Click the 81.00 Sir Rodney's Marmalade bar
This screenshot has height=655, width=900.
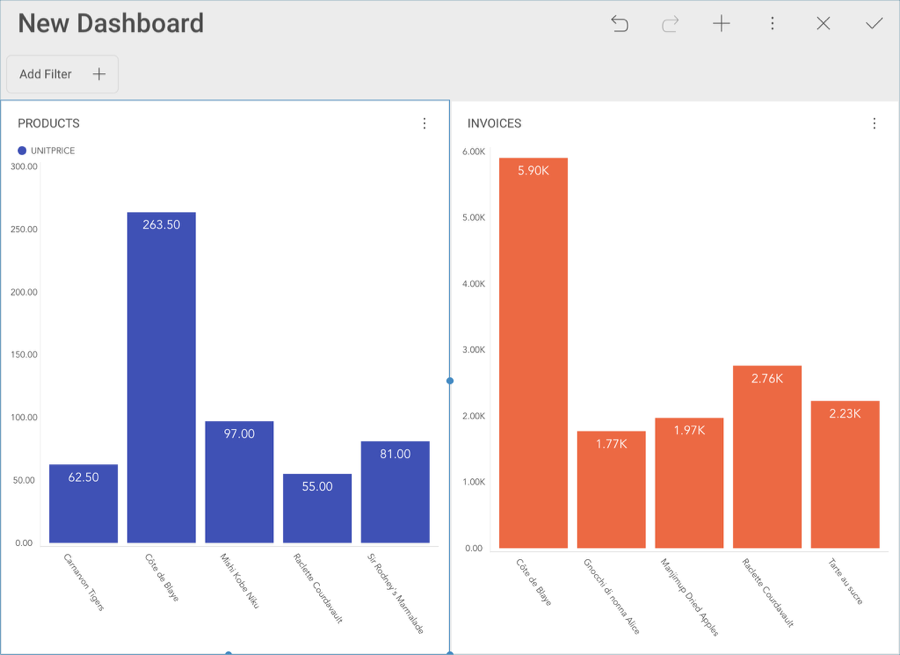click(395, 492)
